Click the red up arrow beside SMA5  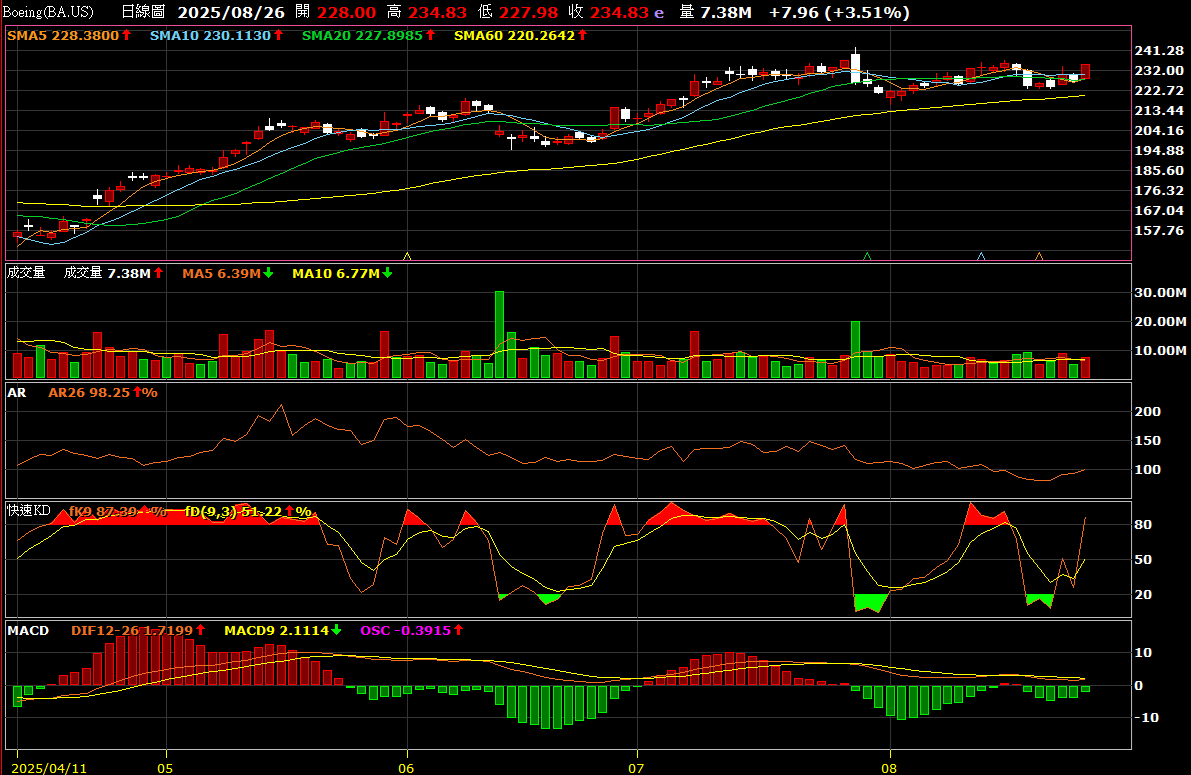(x=125, y=35)
